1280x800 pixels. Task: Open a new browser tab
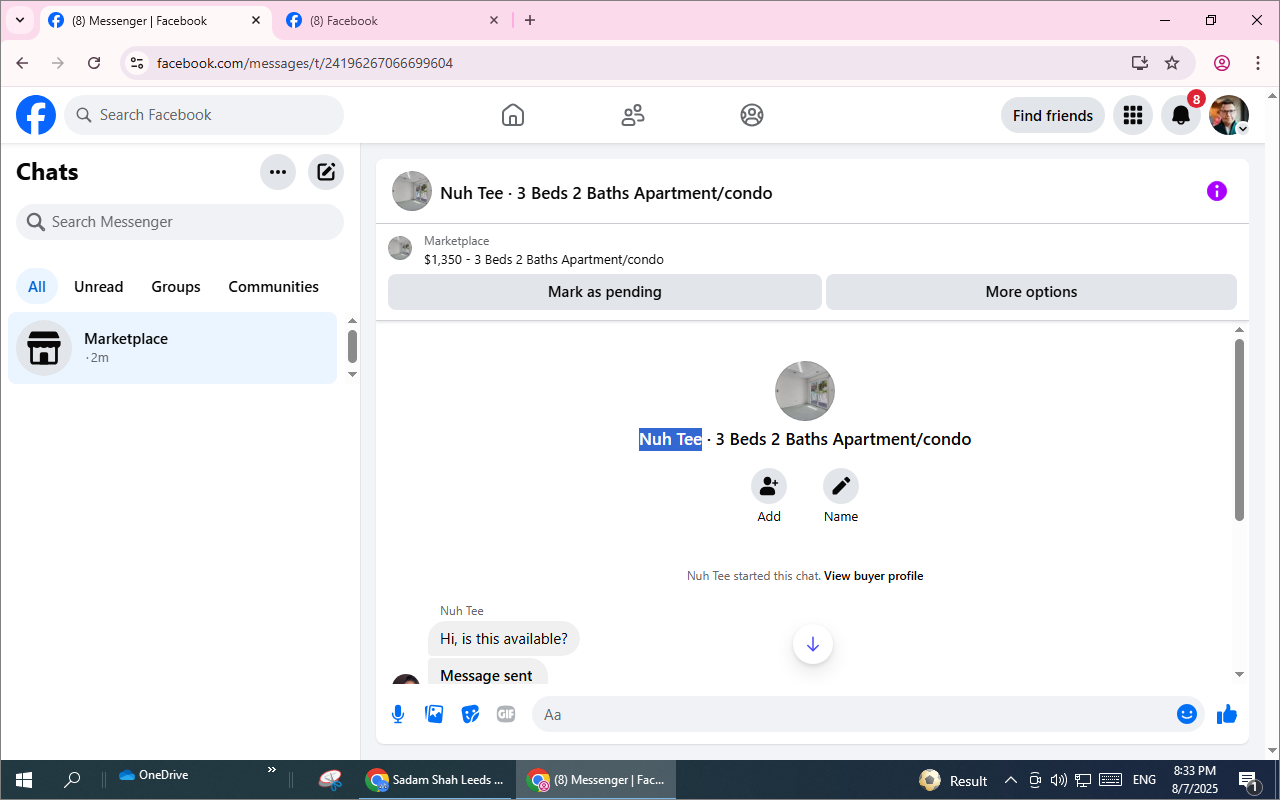pos(530,20)
